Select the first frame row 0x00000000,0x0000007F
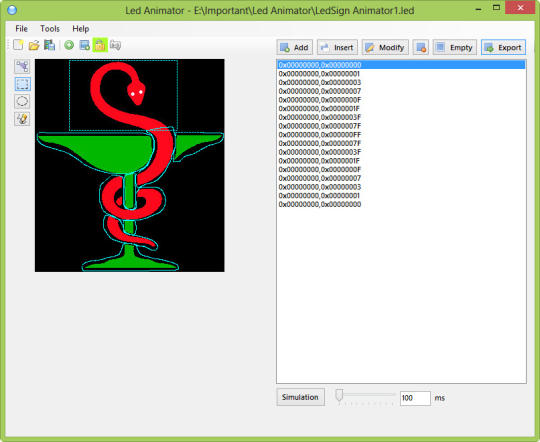 point(401,126)
